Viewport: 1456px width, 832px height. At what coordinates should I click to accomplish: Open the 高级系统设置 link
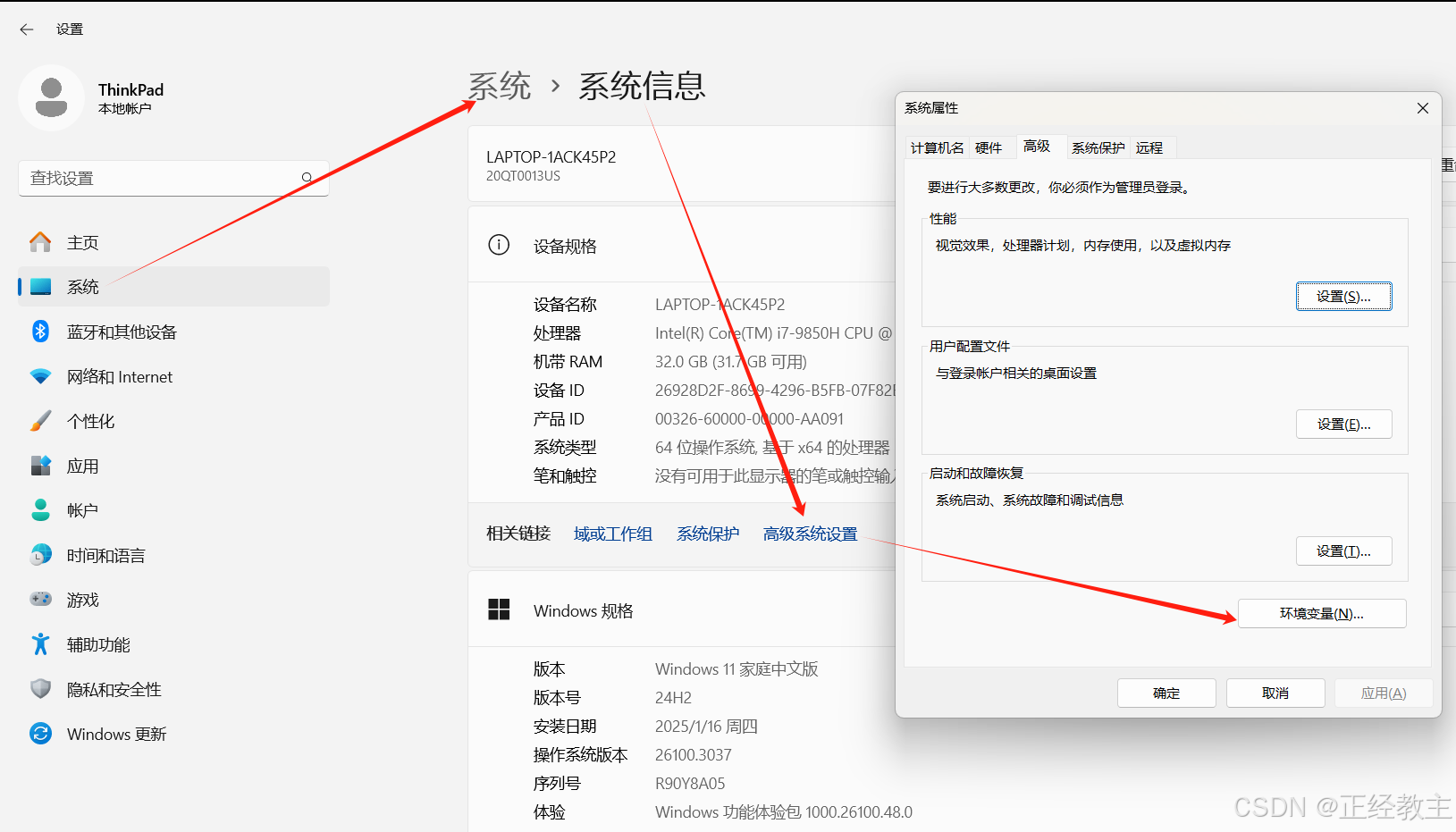click(810, 534)
